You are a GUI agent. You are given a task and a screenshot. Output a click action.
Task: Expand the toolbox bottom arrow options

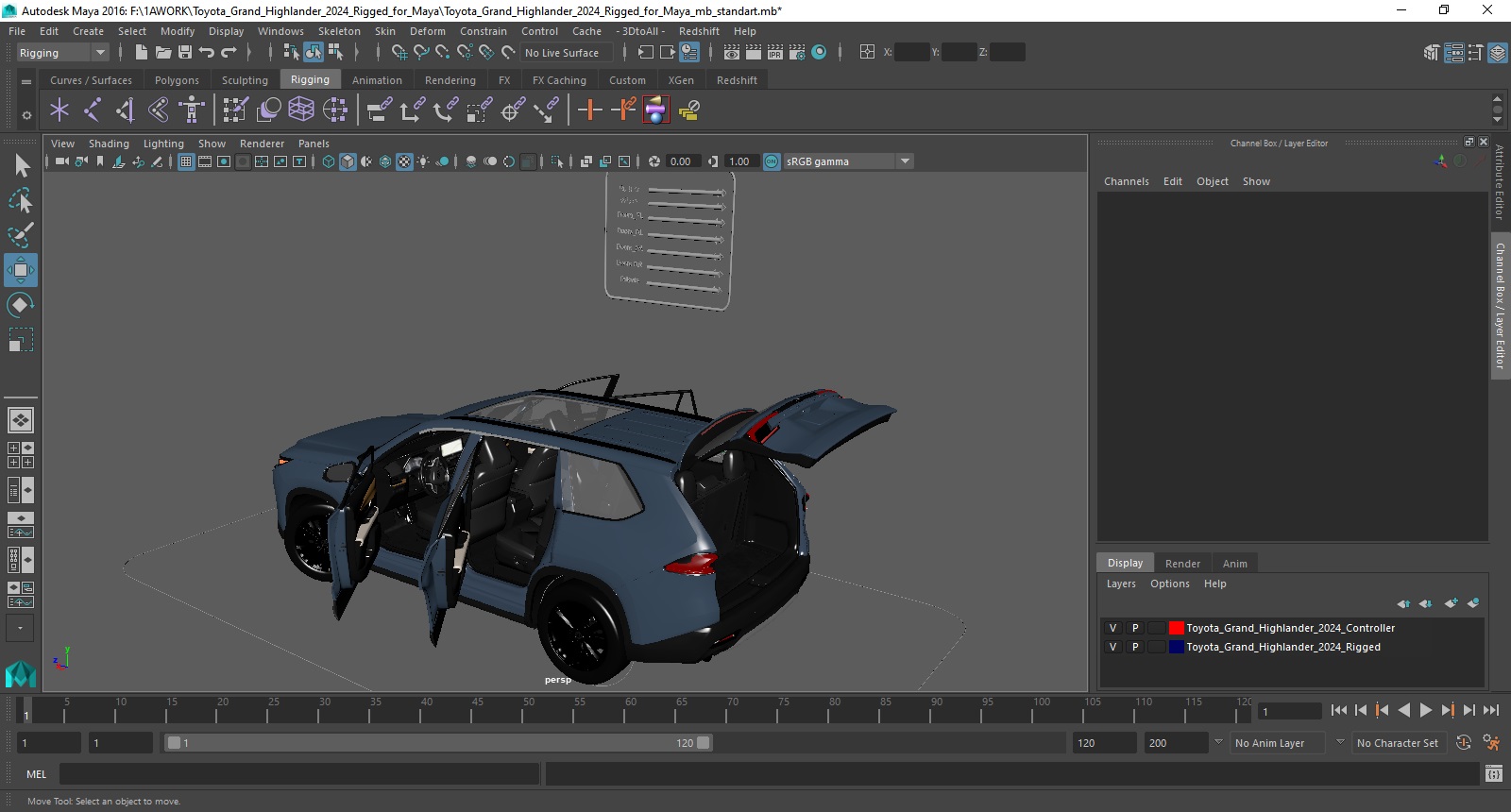21,628
